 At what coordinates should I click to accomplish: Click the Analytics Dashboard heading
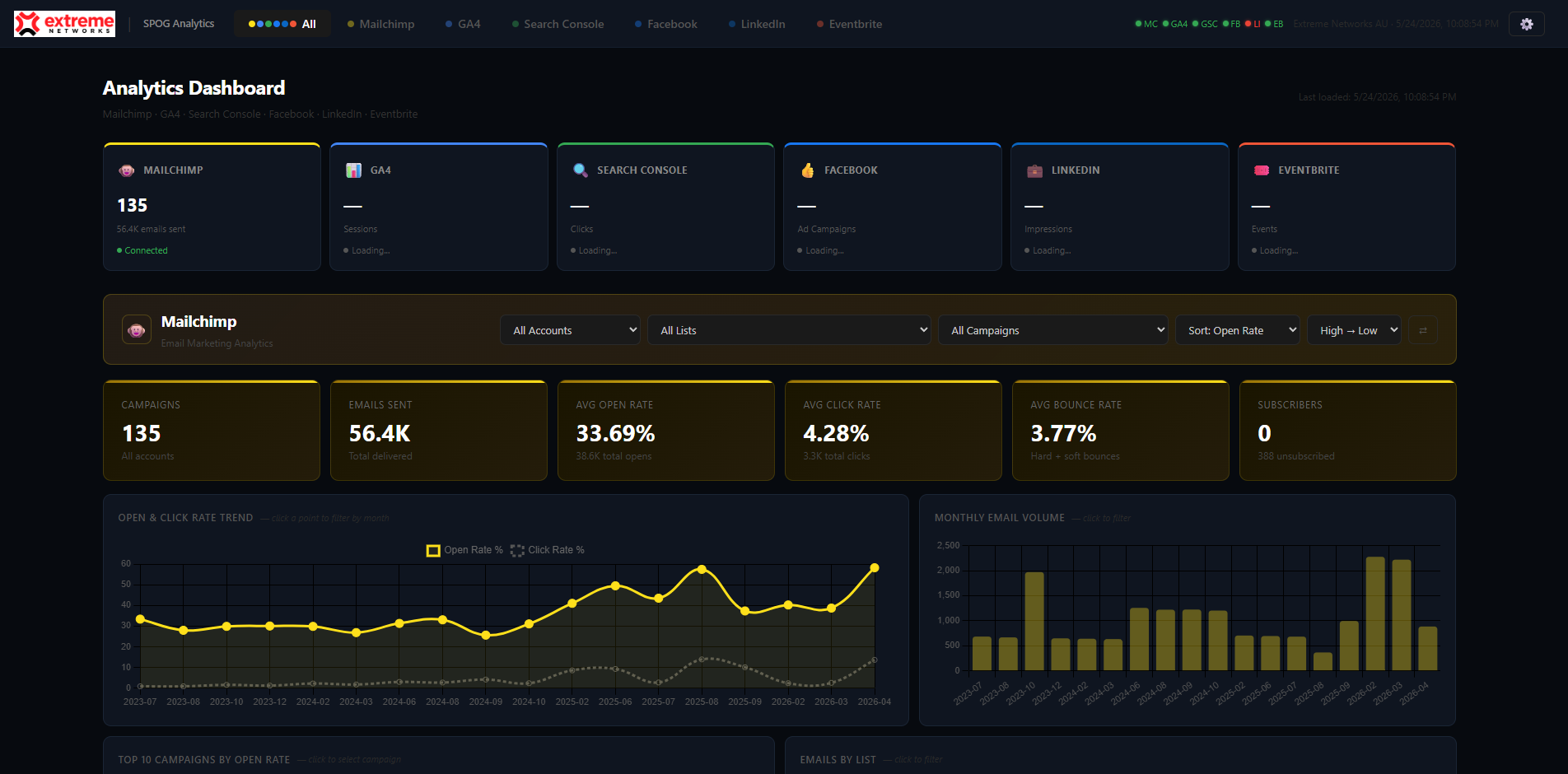coord(194,88)
